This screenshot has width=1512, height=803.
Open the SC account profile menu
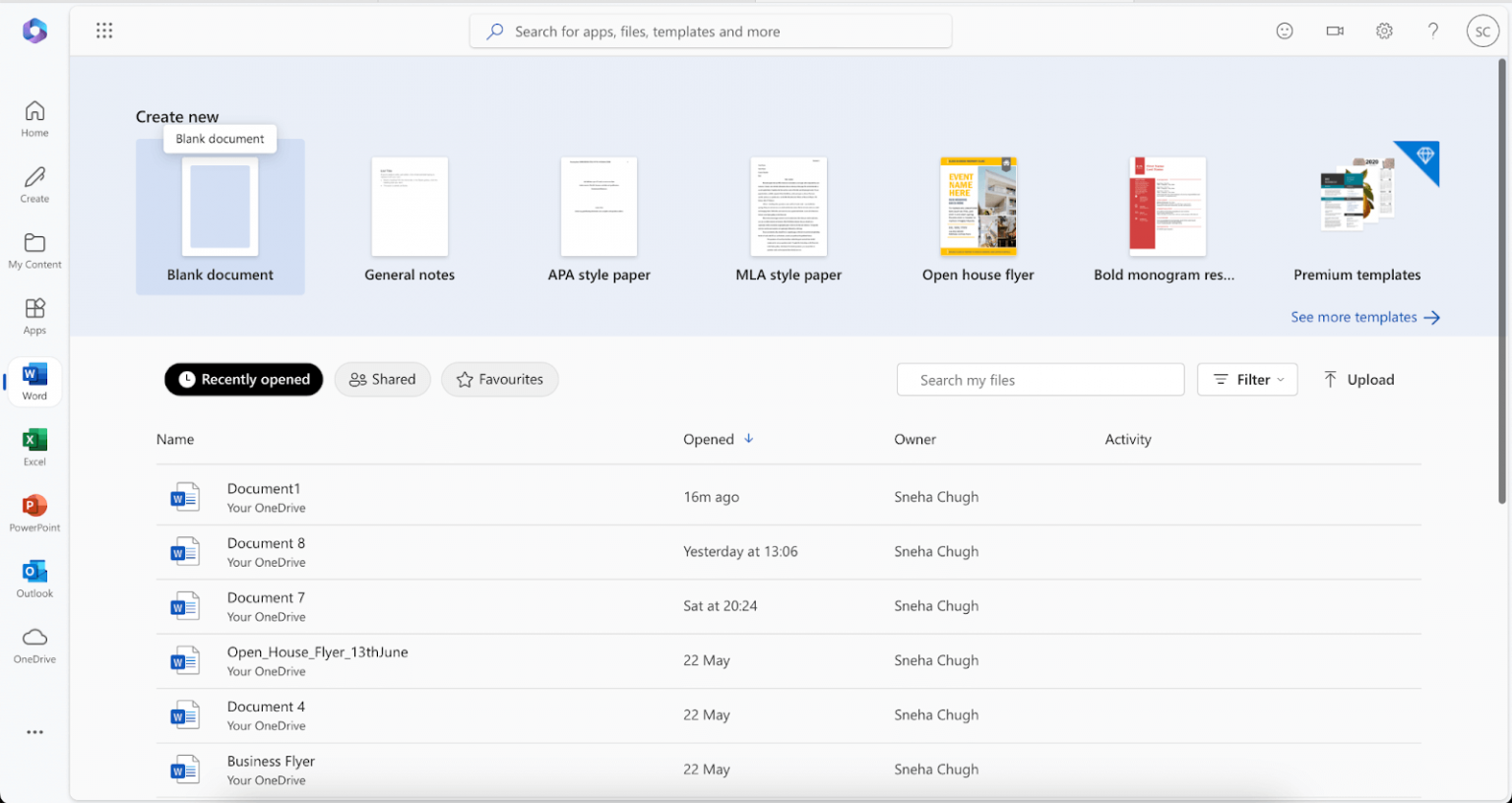[x=1482, y=31]
